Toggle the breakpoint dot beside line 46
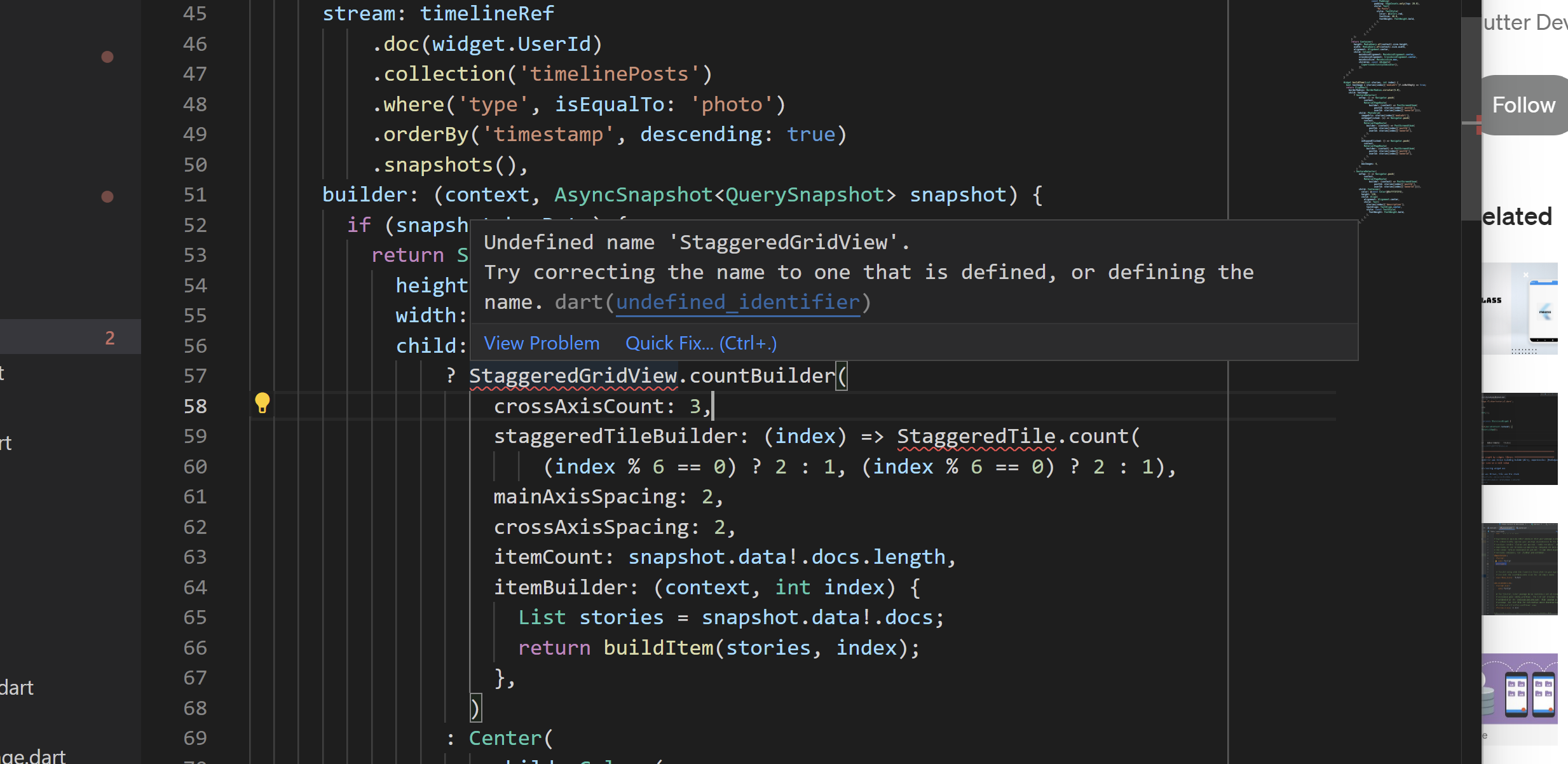The height and width of the screenshot is (764, 1568). (x=107, y=57)
